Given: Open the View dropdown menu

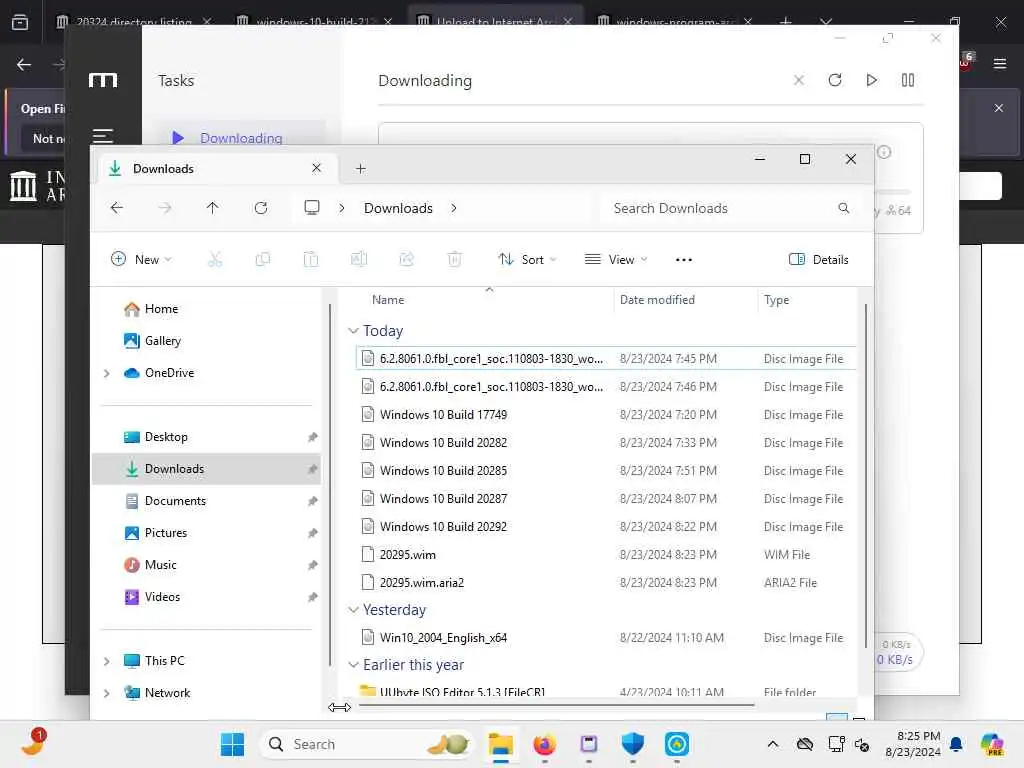Looking at the screenshot, I should pyautogui.click(x=616, y=259).
